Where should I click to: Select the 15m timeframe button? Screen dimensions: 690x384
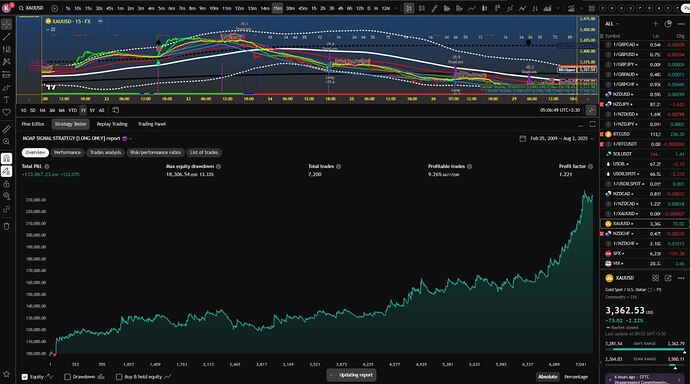pyautogui.click(x=277, y=8)
